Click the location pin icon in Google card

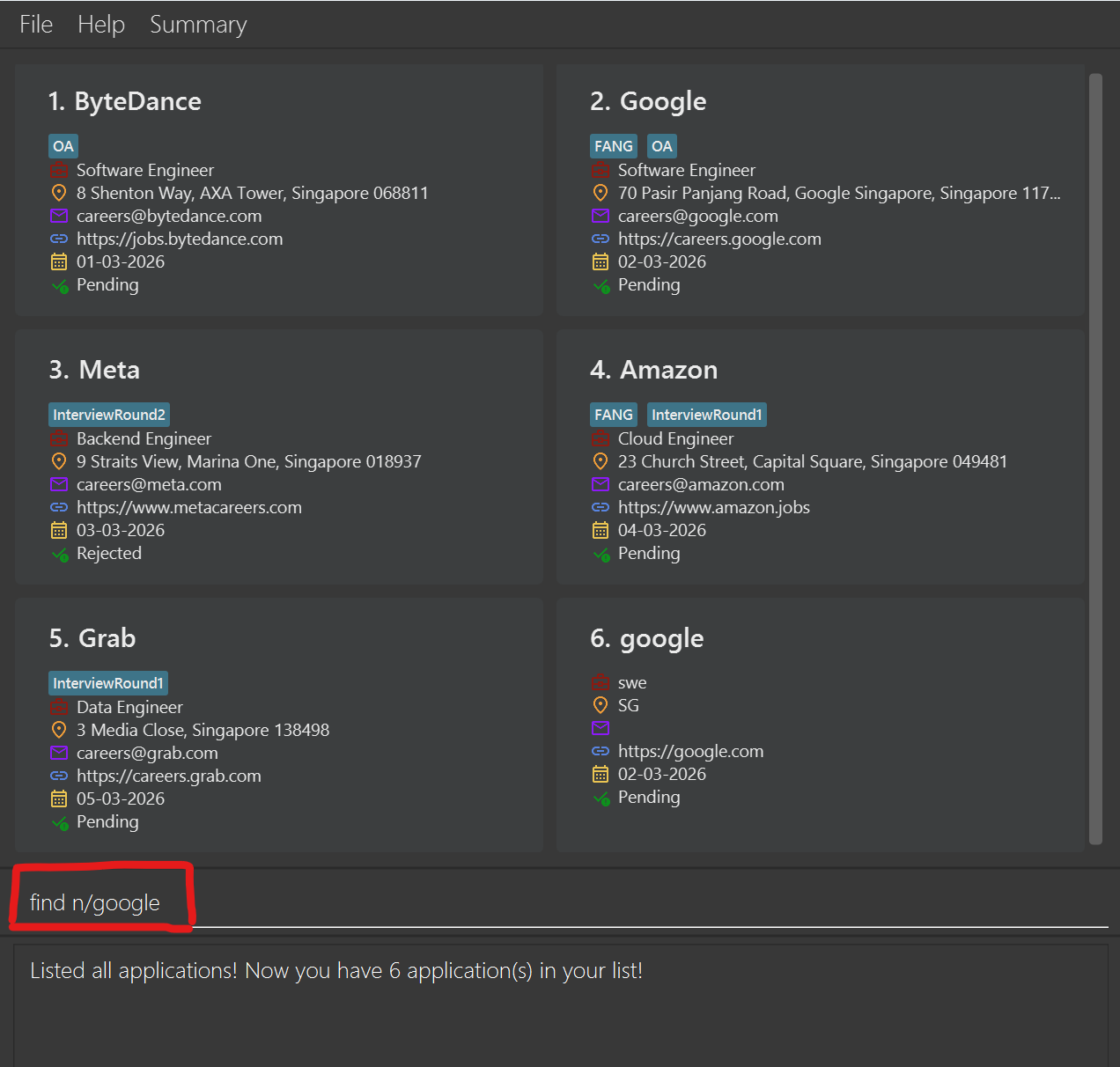point(601,193)
